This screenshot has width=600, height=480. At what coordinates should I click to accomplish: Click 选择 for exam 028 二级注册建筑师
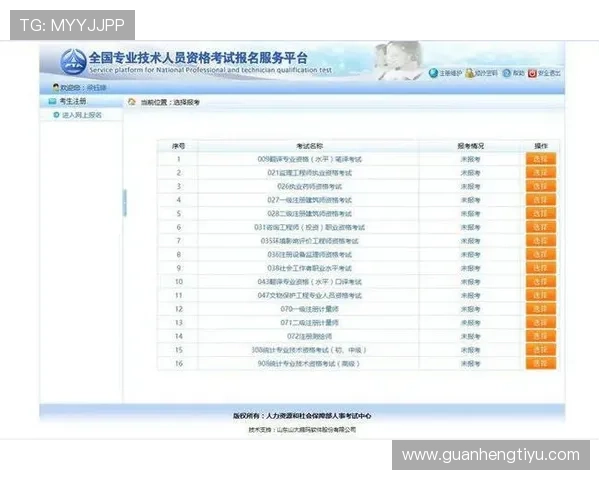click(x=540, y=213)
